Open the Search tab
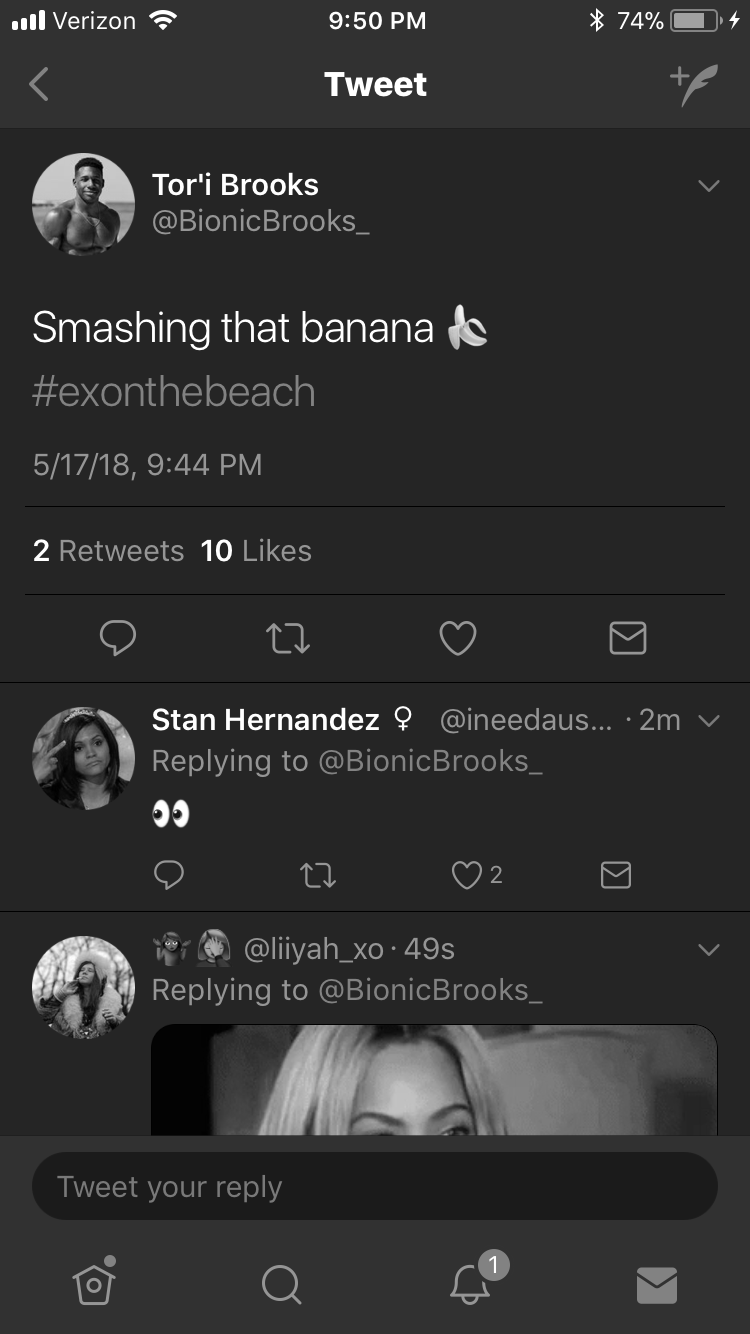Viewport: 750px width, 1334px height. click(x=280, y=1284)
